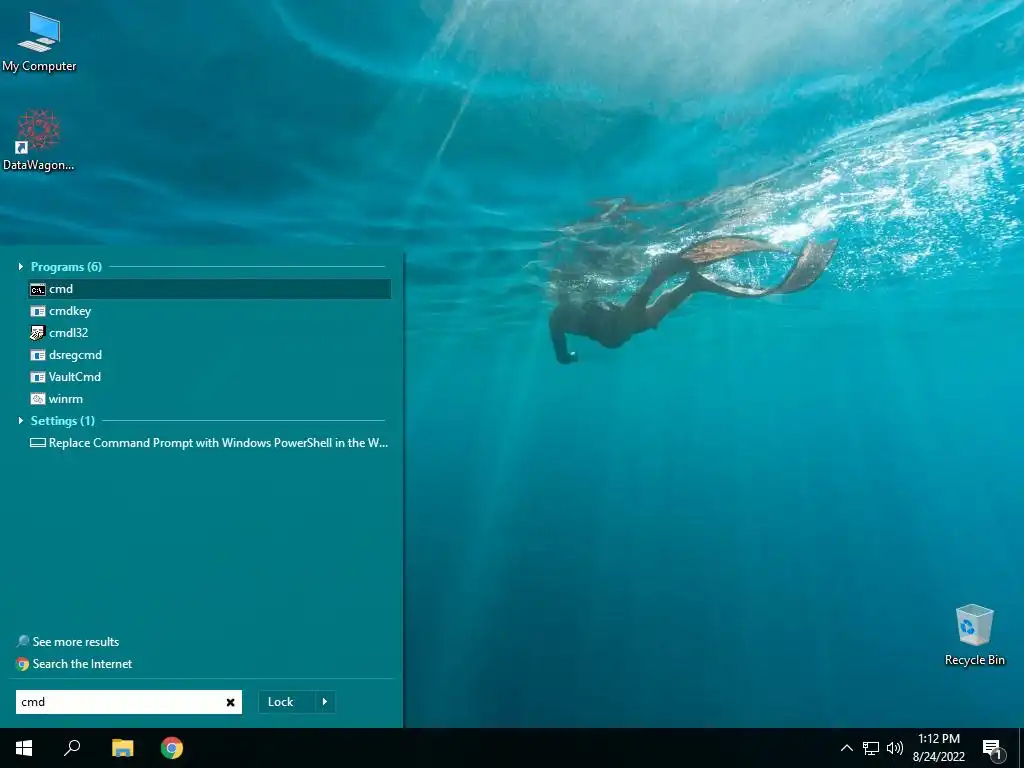1024x768 pixels.
Task: Launch Chrome from the taskbar
Action: coord(172,748)
